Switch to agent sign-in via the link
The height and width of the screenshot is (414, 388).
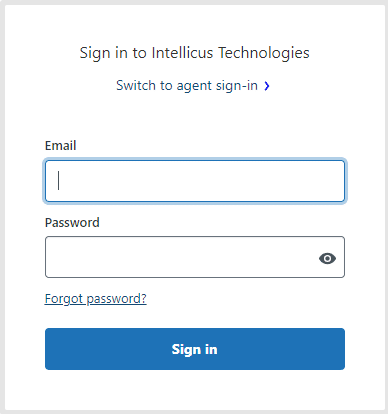(x=193, y=86)
